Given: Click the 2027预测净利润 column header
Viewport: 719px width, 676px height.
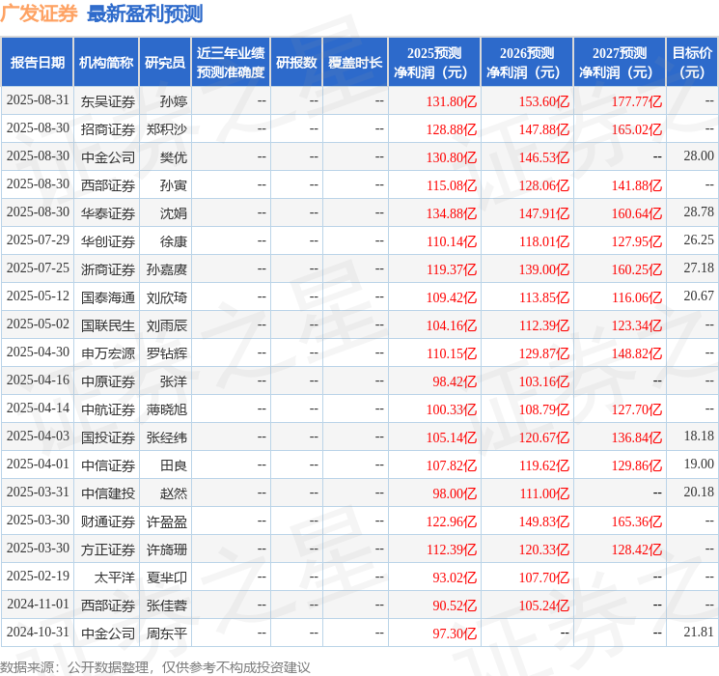Looking at the screenshot, I should pos(619,62).
